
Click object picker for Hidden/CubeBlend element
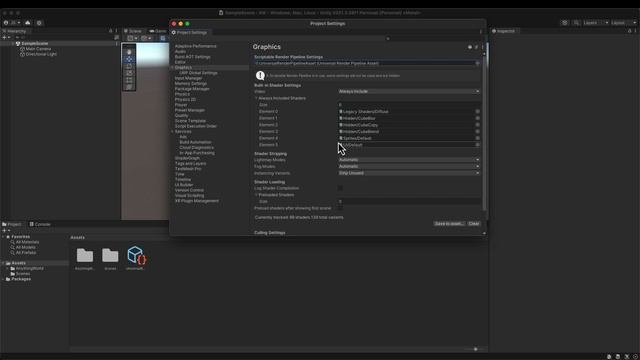point(477,131)
